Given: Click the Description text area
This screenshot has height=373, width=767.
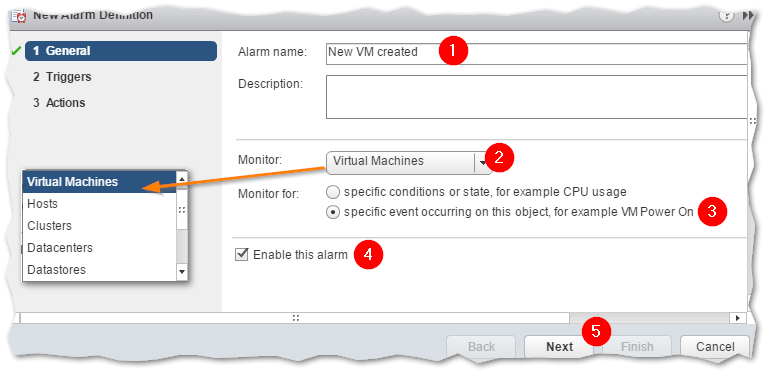Looking at the screenshot, I should [x=537, y=97].
